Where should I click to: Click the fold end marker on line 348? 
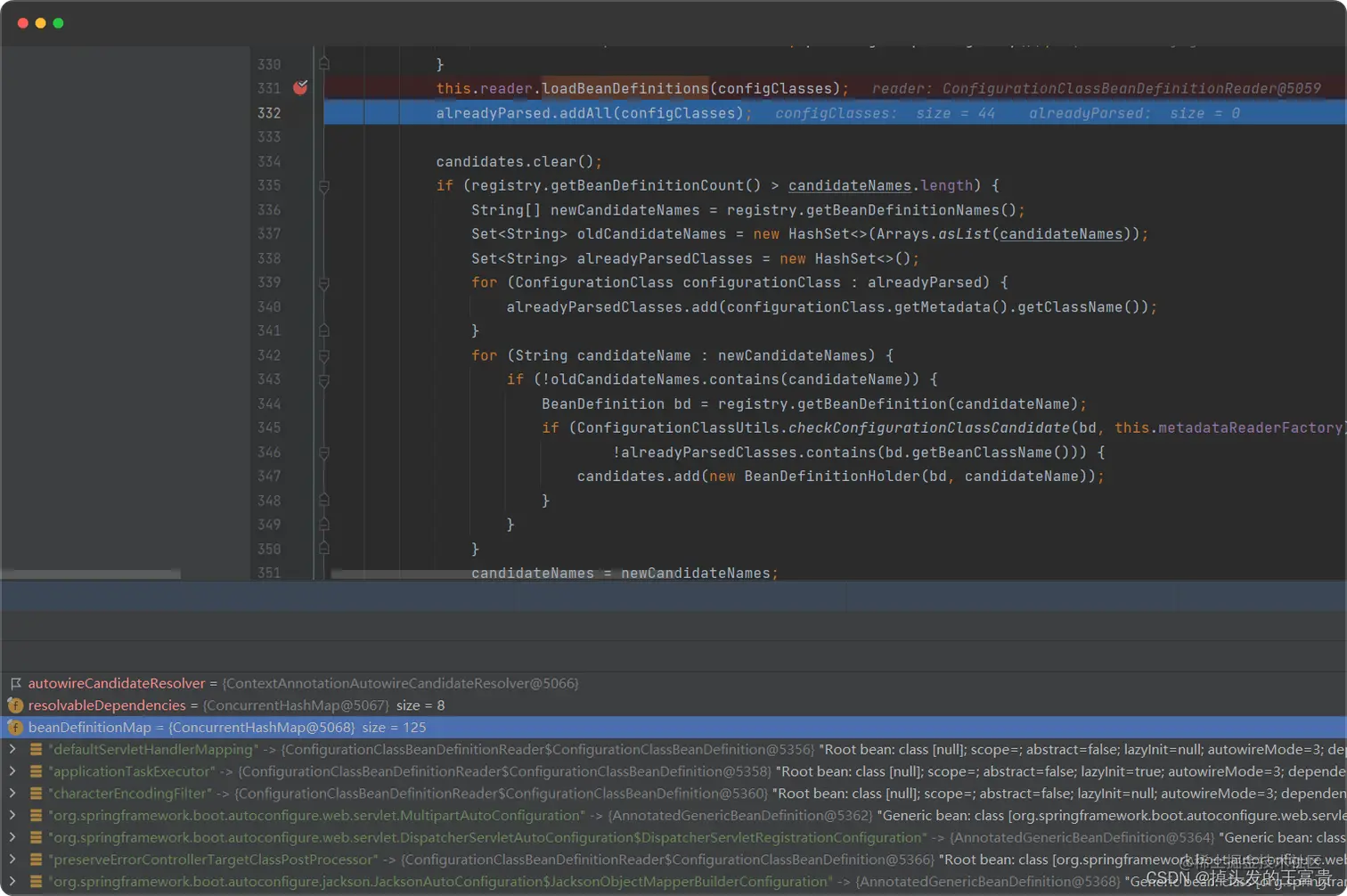pos(324,501)
